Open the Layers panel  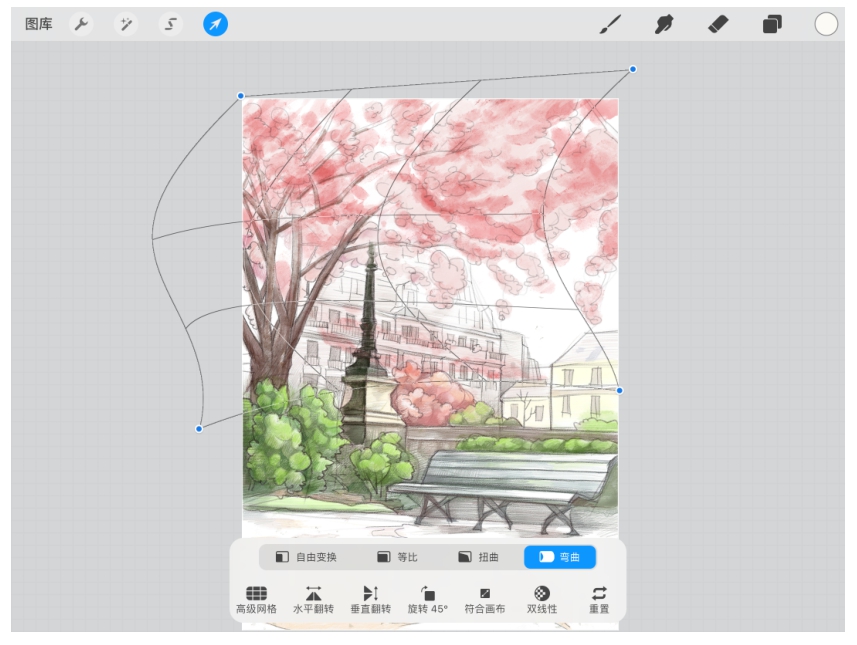point(772,24)
